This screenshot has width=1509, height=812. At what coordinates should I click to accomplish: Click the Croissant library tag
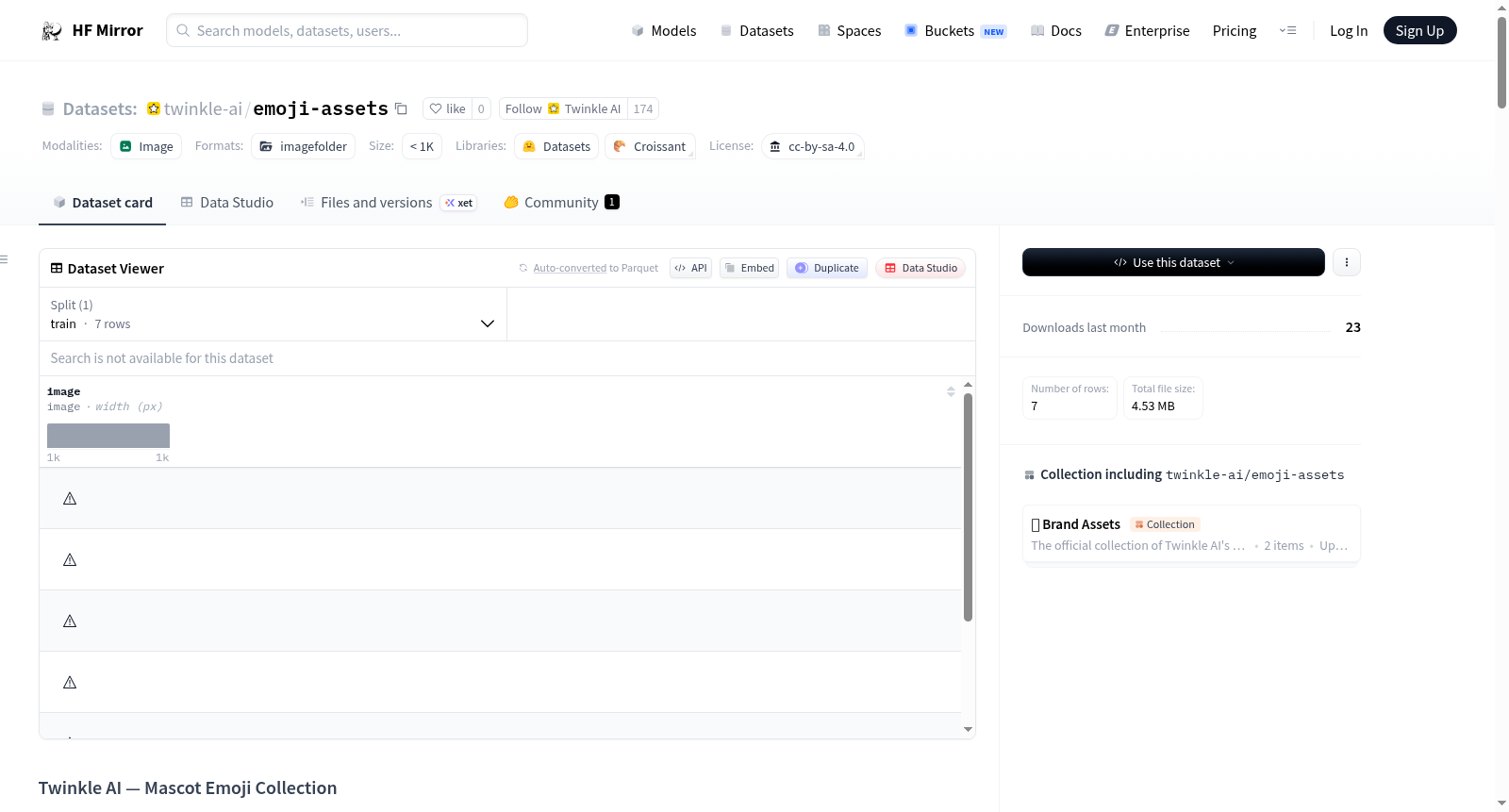point(650,146)
